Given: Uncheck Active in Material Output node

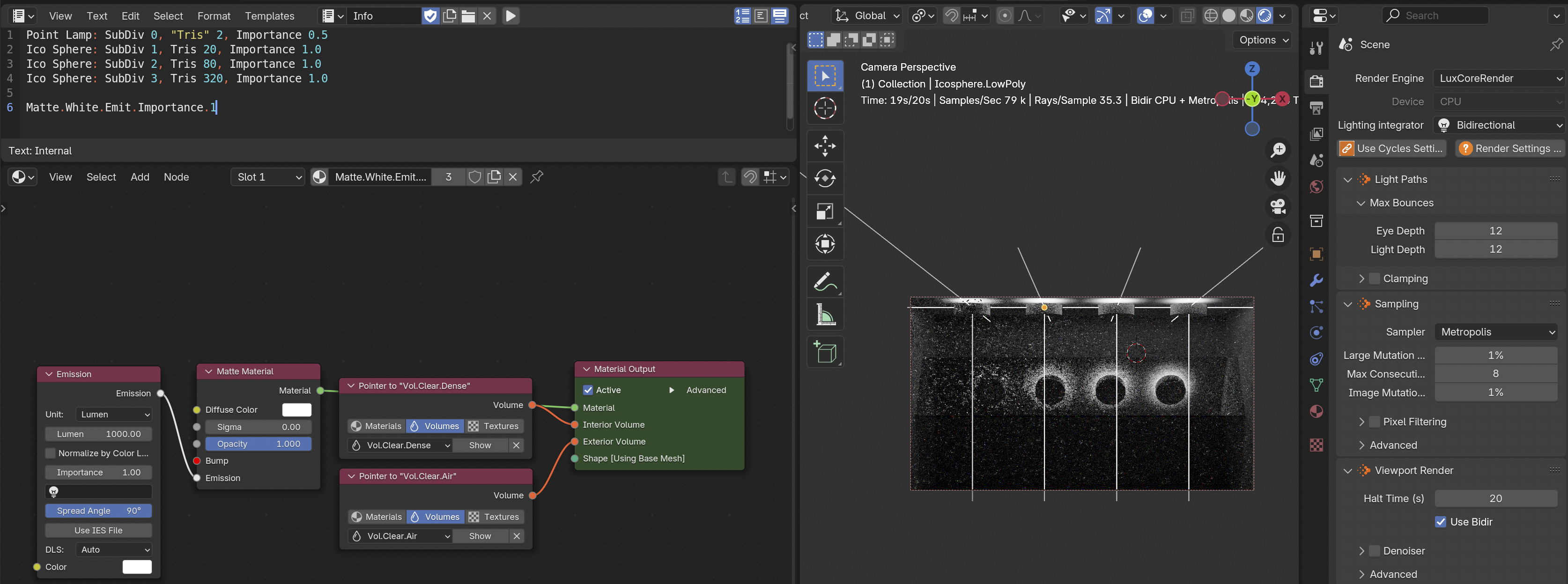Looking at the screenshot, I should coord(588,390).
